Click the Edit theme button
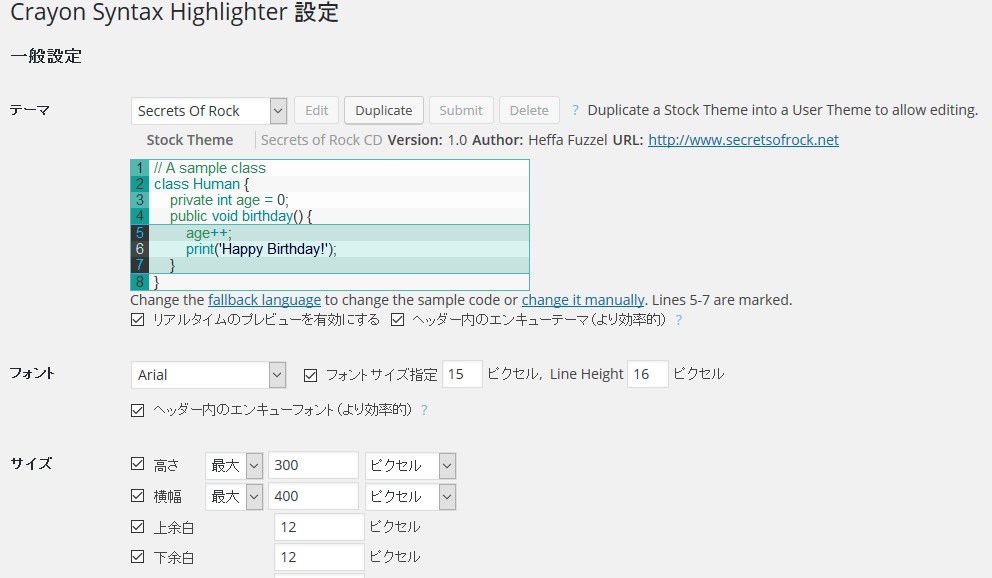 [x=316, y=111]
